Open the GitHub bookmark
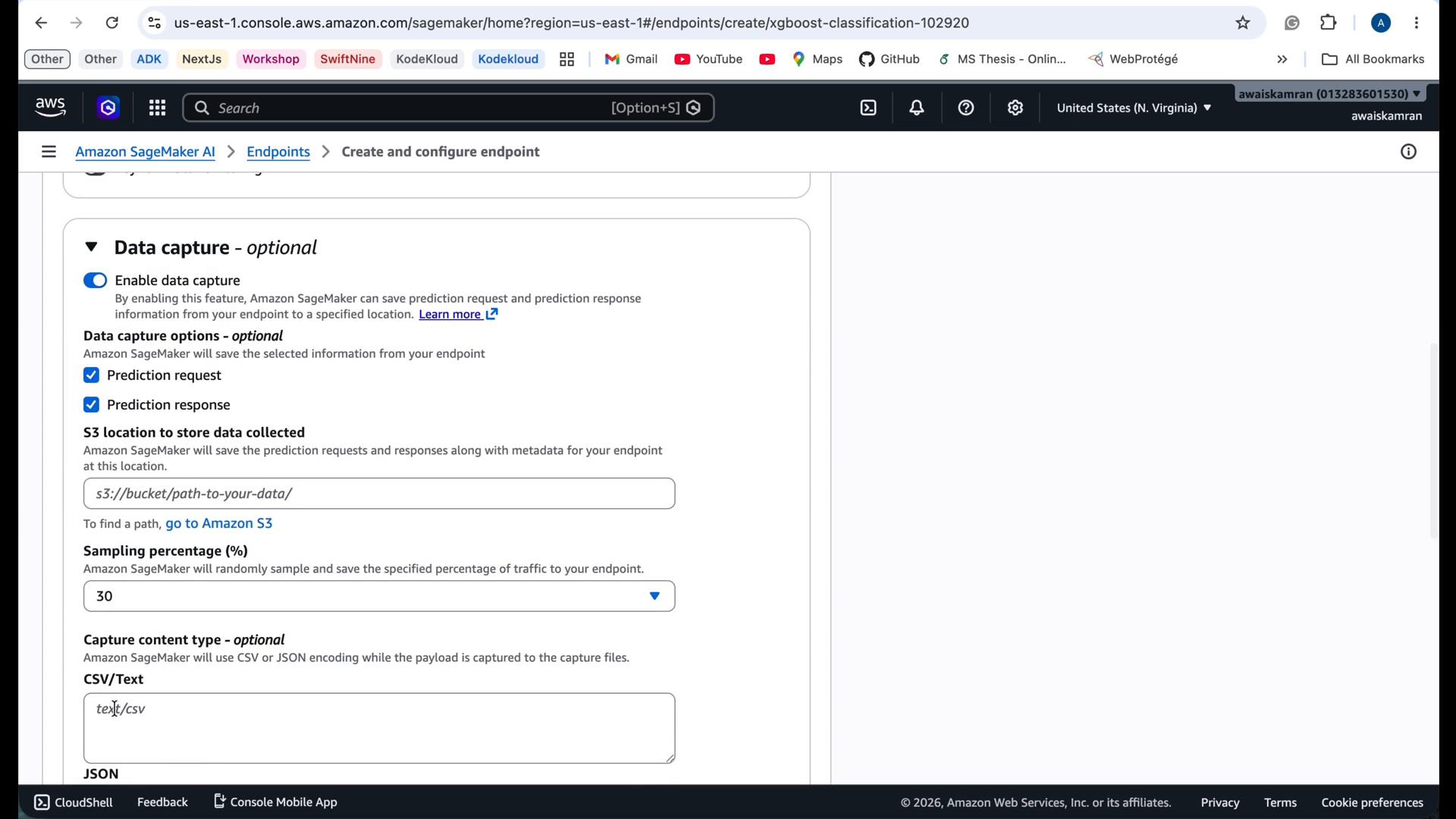Viewport: 1456px width, 819px height. click(x=890, y=59)
